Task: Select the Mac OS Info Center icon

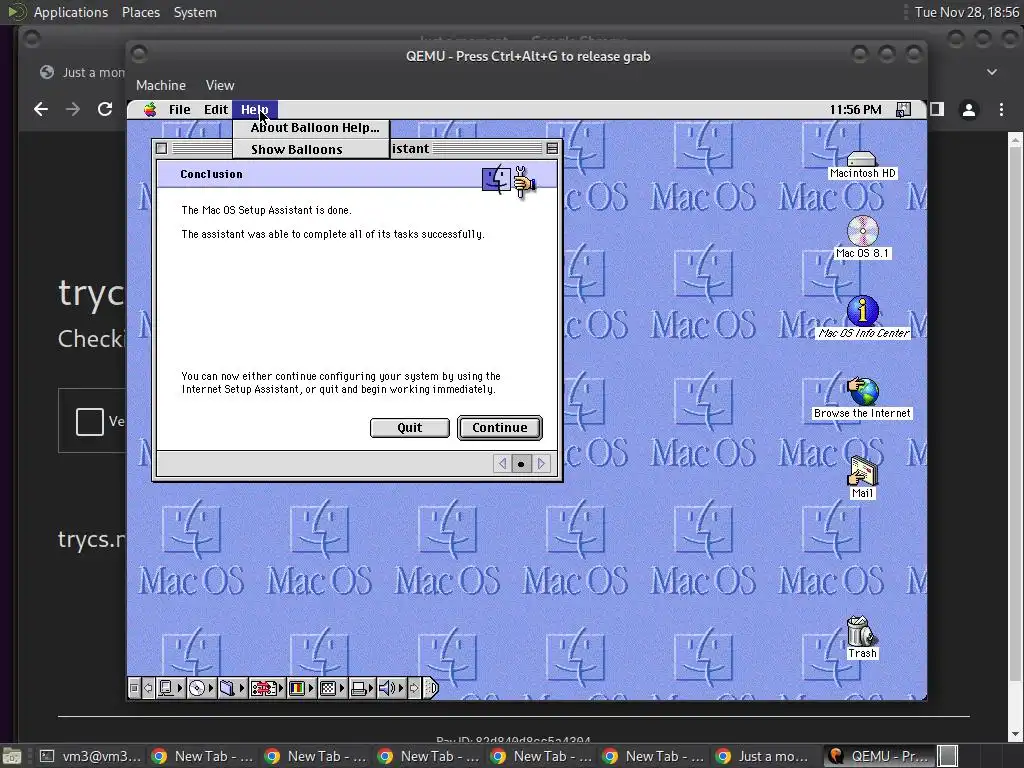Action: point(863,318)
